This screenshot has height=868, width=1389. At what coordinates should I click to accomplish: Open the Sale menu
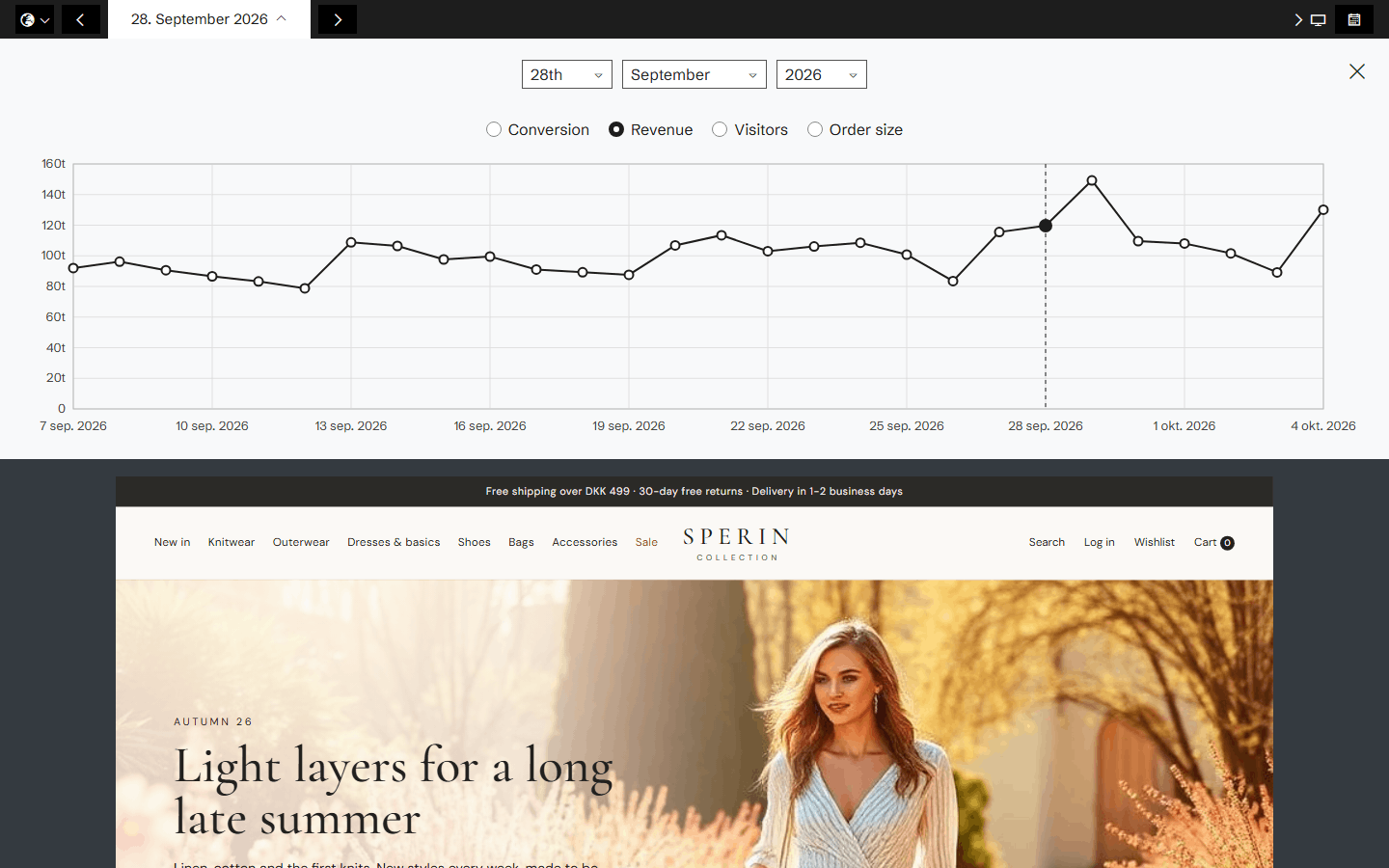pyautogui.click(x=646, y=542)
